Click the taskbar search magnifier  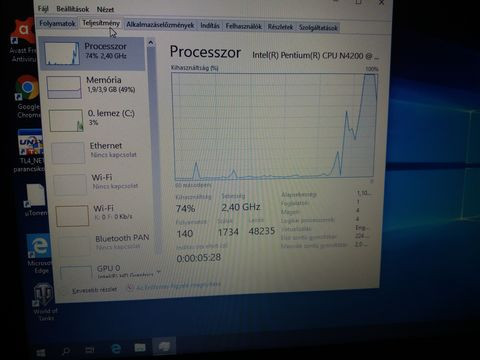(x=66, y=351)
